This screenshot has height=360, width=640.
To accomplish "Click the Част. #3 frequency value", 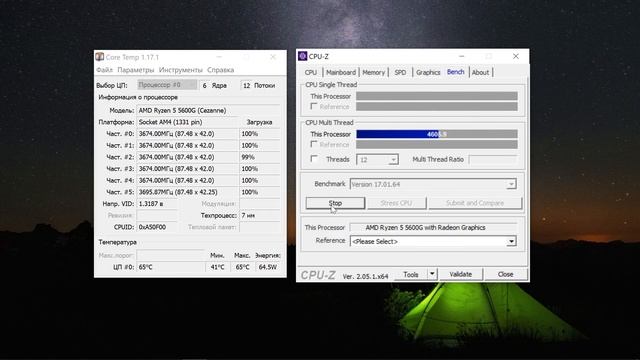I will click(x=176, y=169).
